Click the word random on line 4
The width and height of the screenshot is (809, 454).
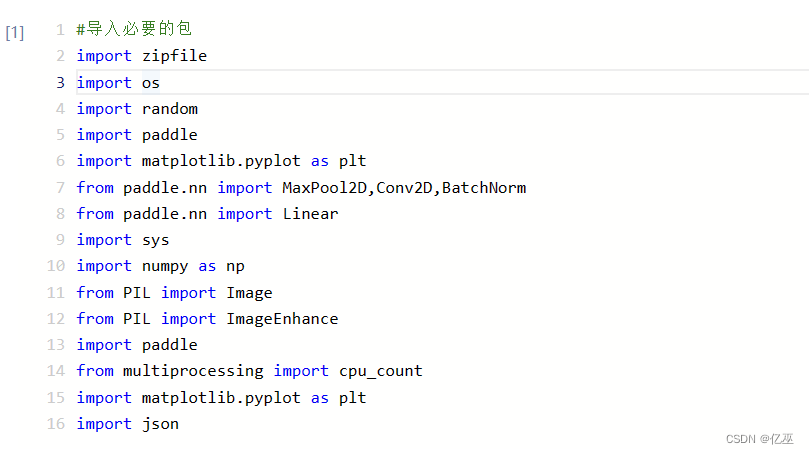(170, 109)
